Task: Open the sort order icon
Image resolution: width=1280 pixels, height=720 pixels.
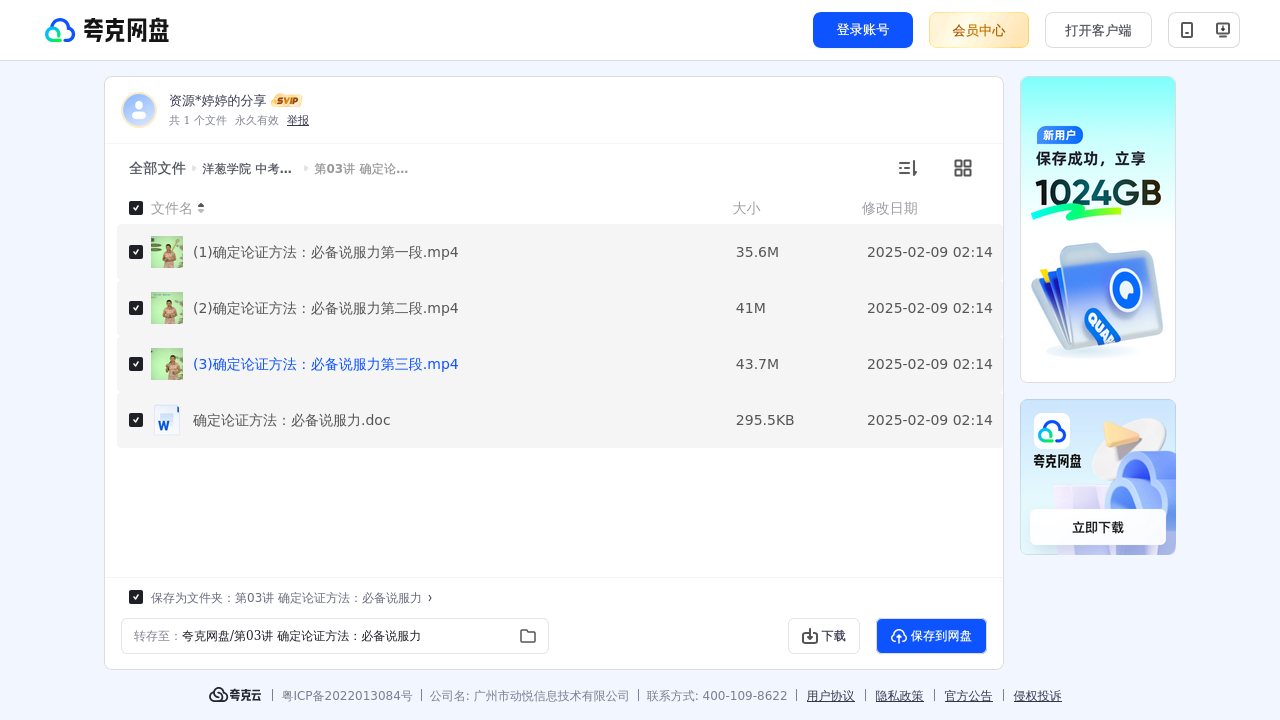Action: coord(908,168)
